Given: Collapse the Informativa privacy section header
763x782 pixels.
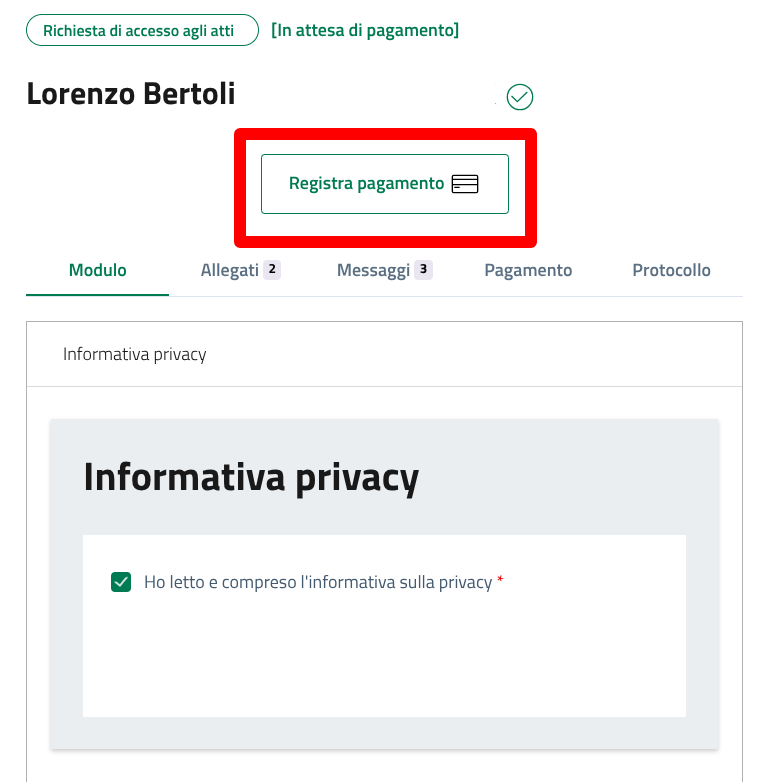Looking at the screenshot, I should [x=135, y=354].
